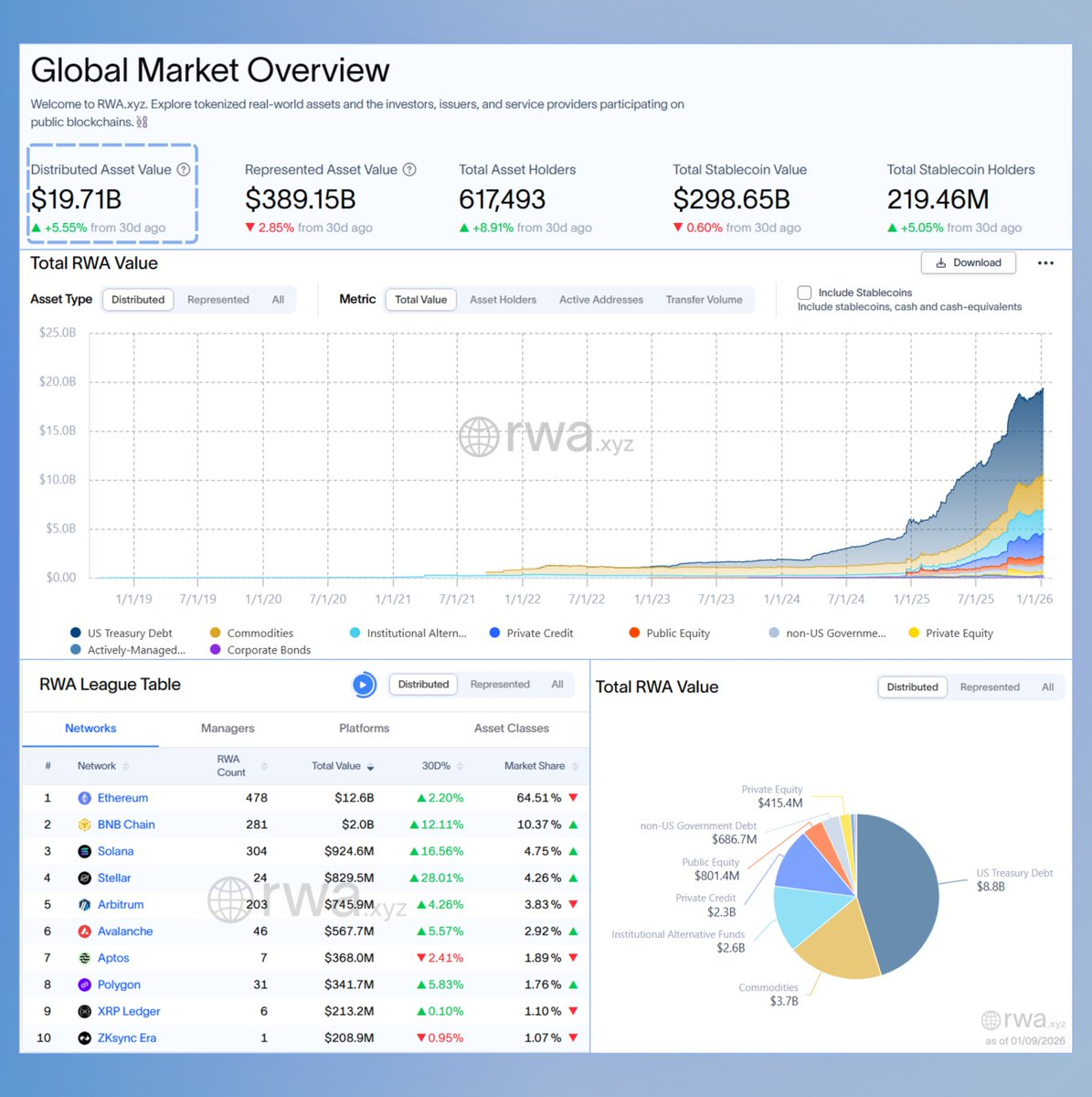Click the play button beside RWA League Table
Image resolution: width=1092 pixels, height=1097 pixels.
[364, 684]
